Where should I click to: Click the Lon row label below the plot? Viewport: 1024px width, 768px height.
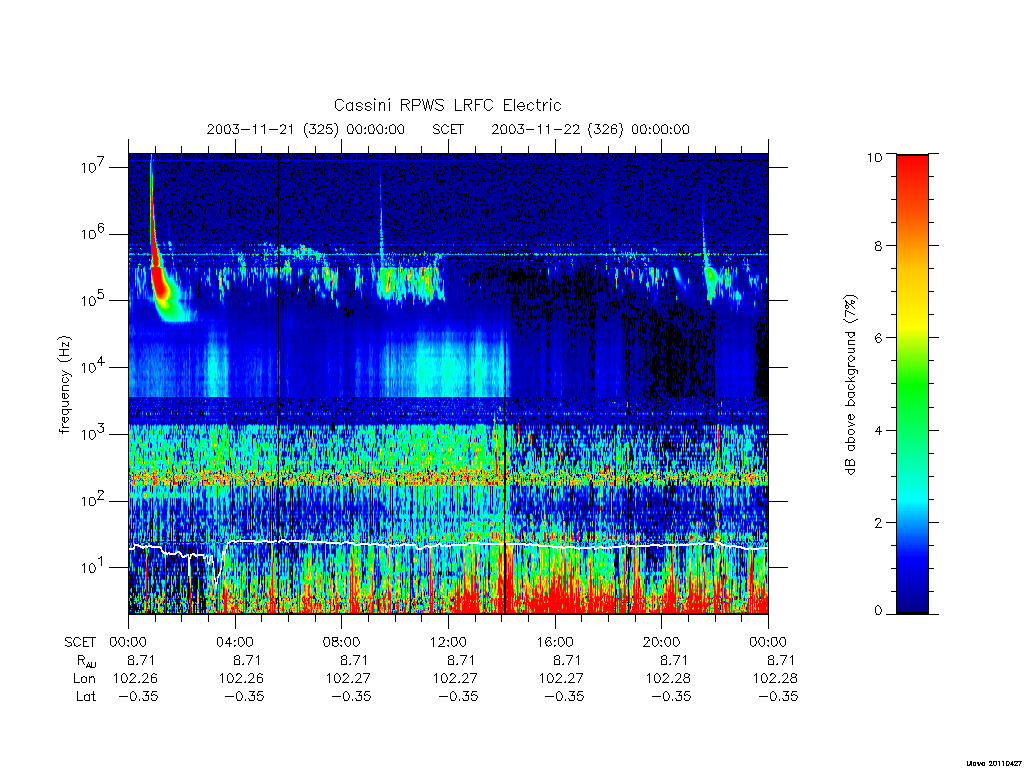point(84,679)
